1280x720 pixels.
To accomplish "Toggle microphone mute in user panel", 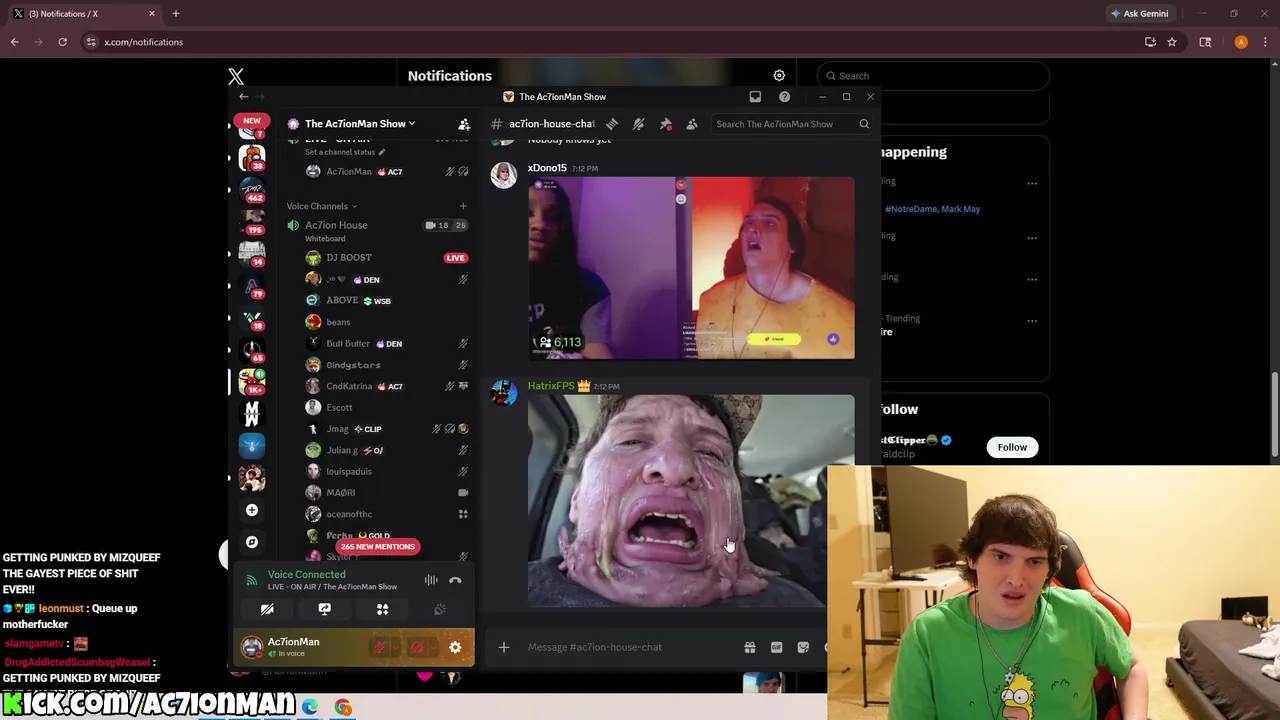I will point(380,647).
